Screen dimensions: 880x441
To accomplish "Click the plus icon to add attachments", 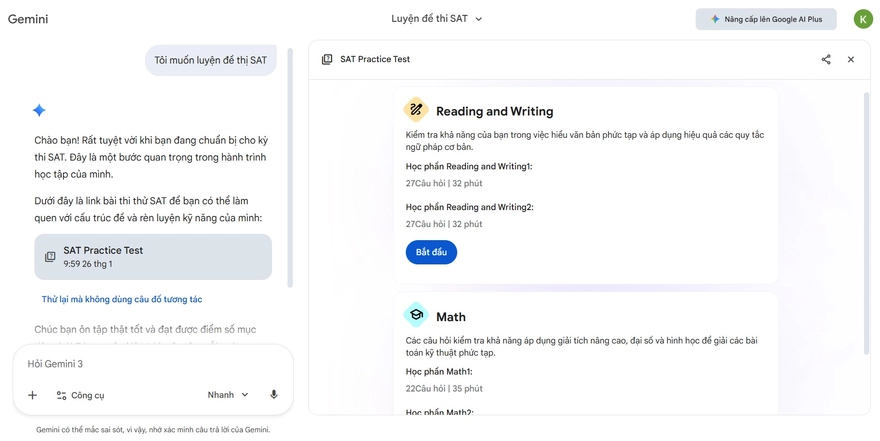I will click(x=33, y=395).
